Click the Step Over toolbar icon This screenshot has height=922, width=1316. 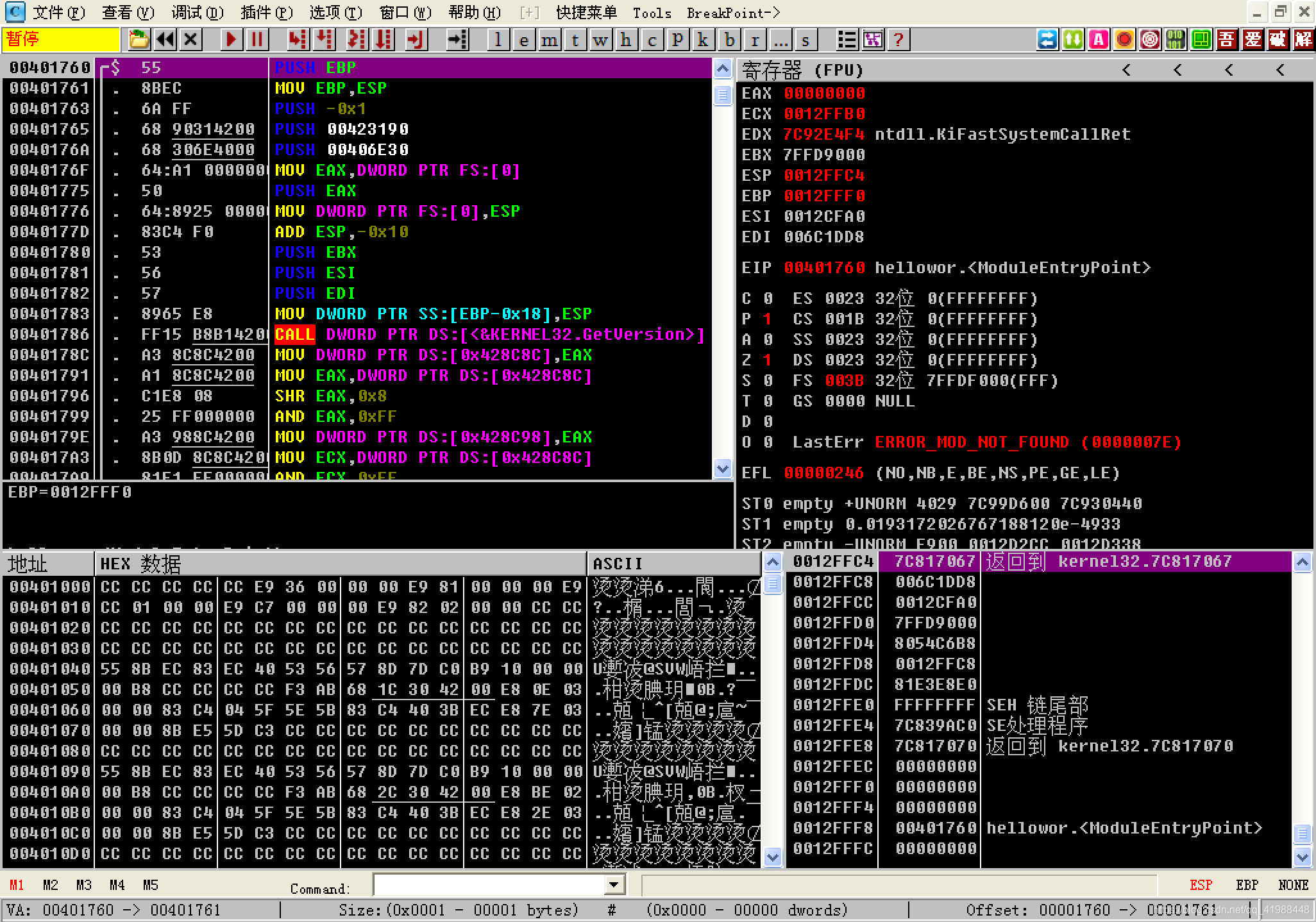(325, 40)
